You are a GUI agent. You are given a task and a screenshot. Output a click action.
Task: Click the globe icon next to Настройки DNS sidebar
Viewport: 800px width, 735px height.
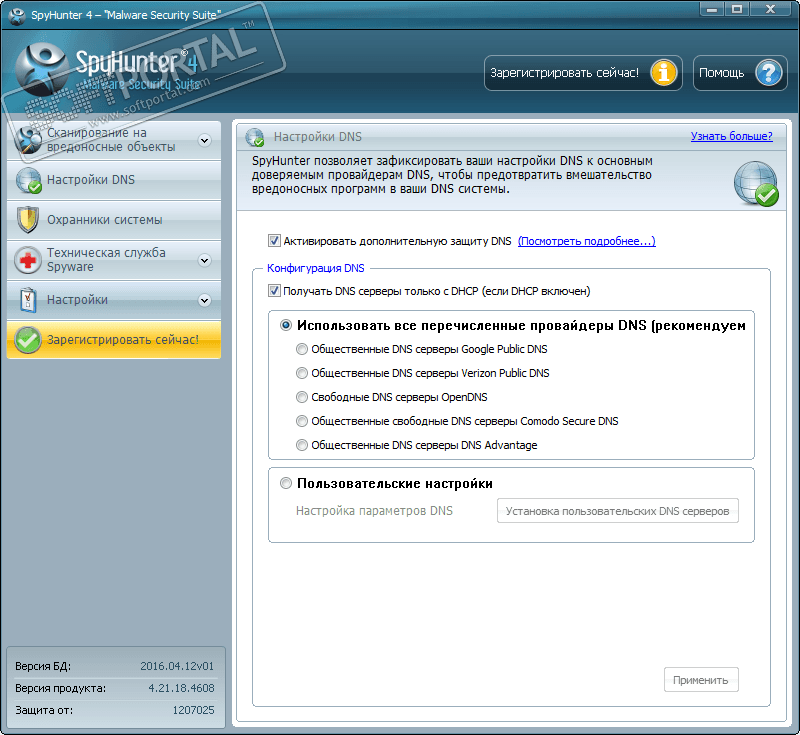pos(28,180)
